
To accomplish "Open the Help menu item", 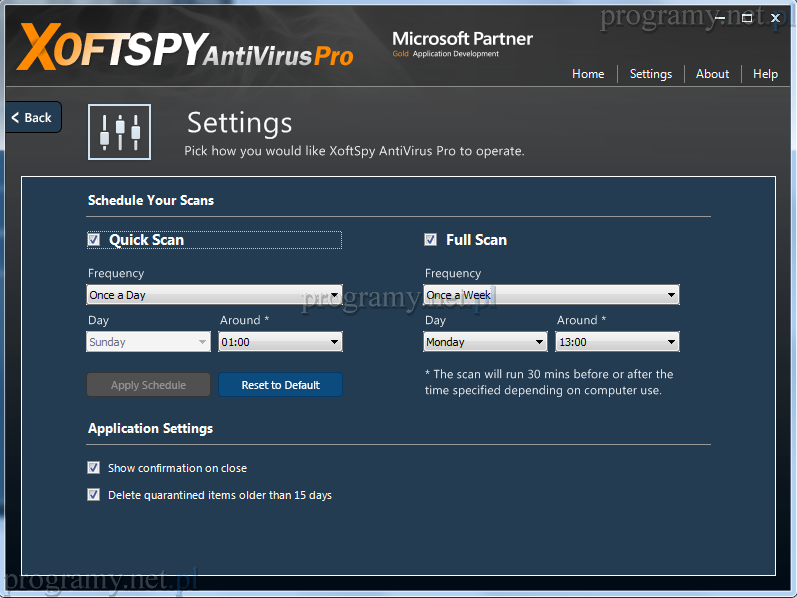I will [x=765, y=74].
